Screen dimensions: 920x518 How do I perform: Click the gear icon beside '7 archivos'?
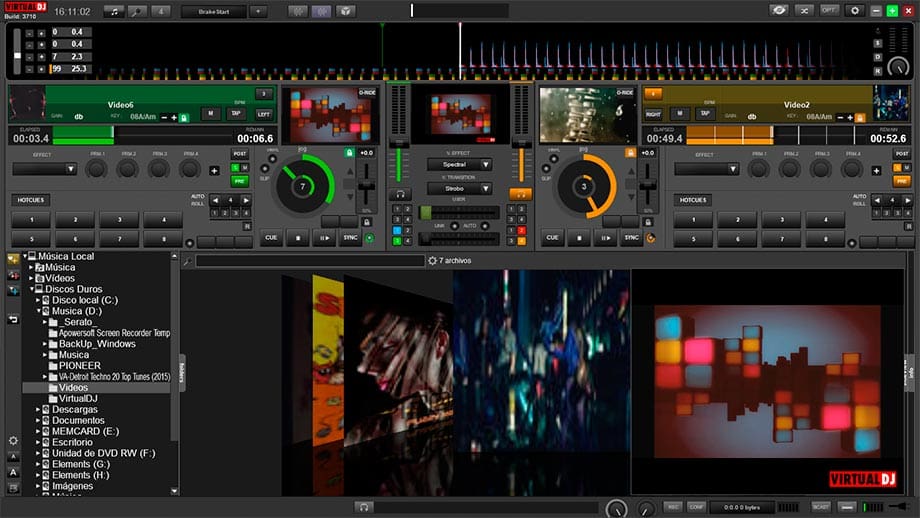point(432,260)
